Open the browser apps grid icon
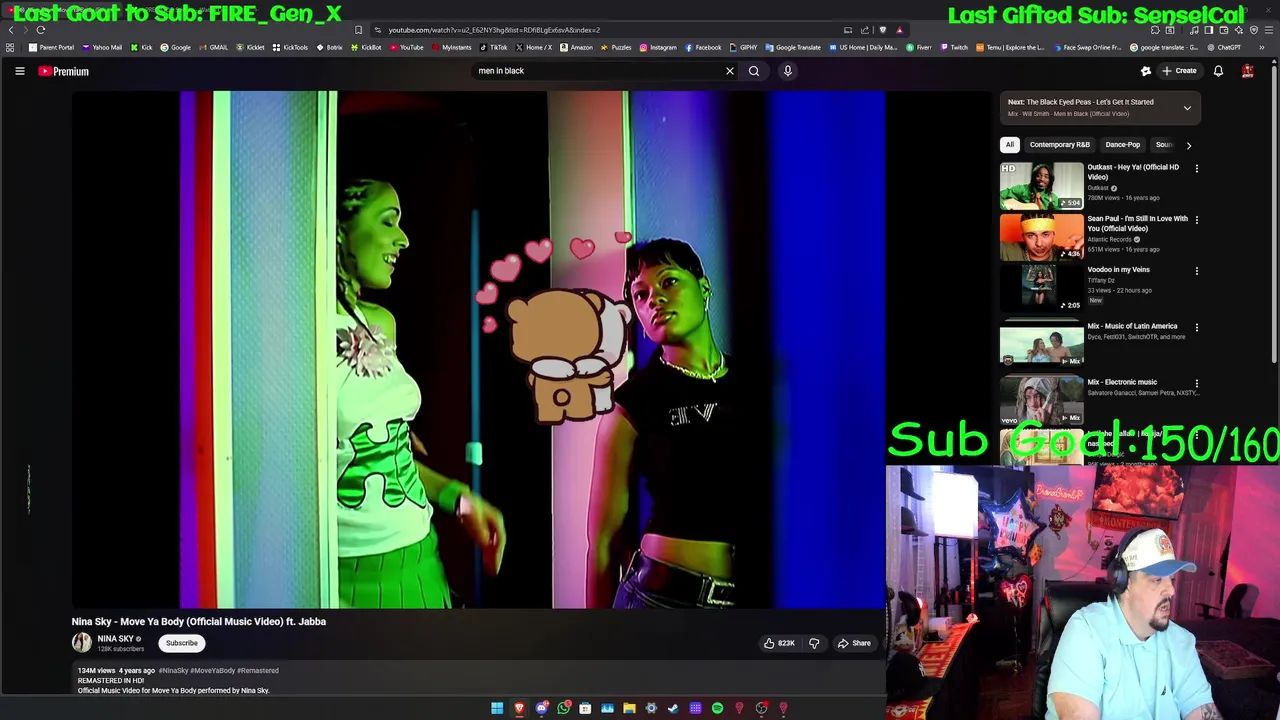The image size is (1280, 720). [x=10, y=47]
